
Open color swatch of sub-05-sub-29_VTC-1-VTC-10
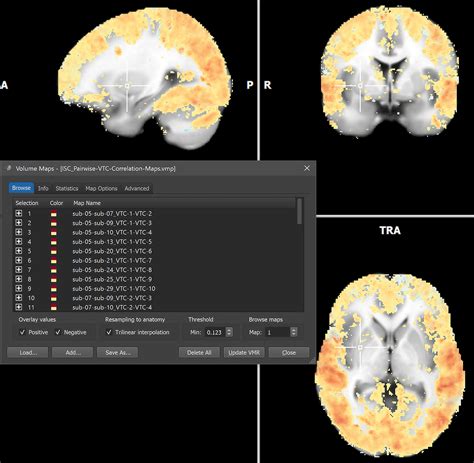(x=53, y=289)
